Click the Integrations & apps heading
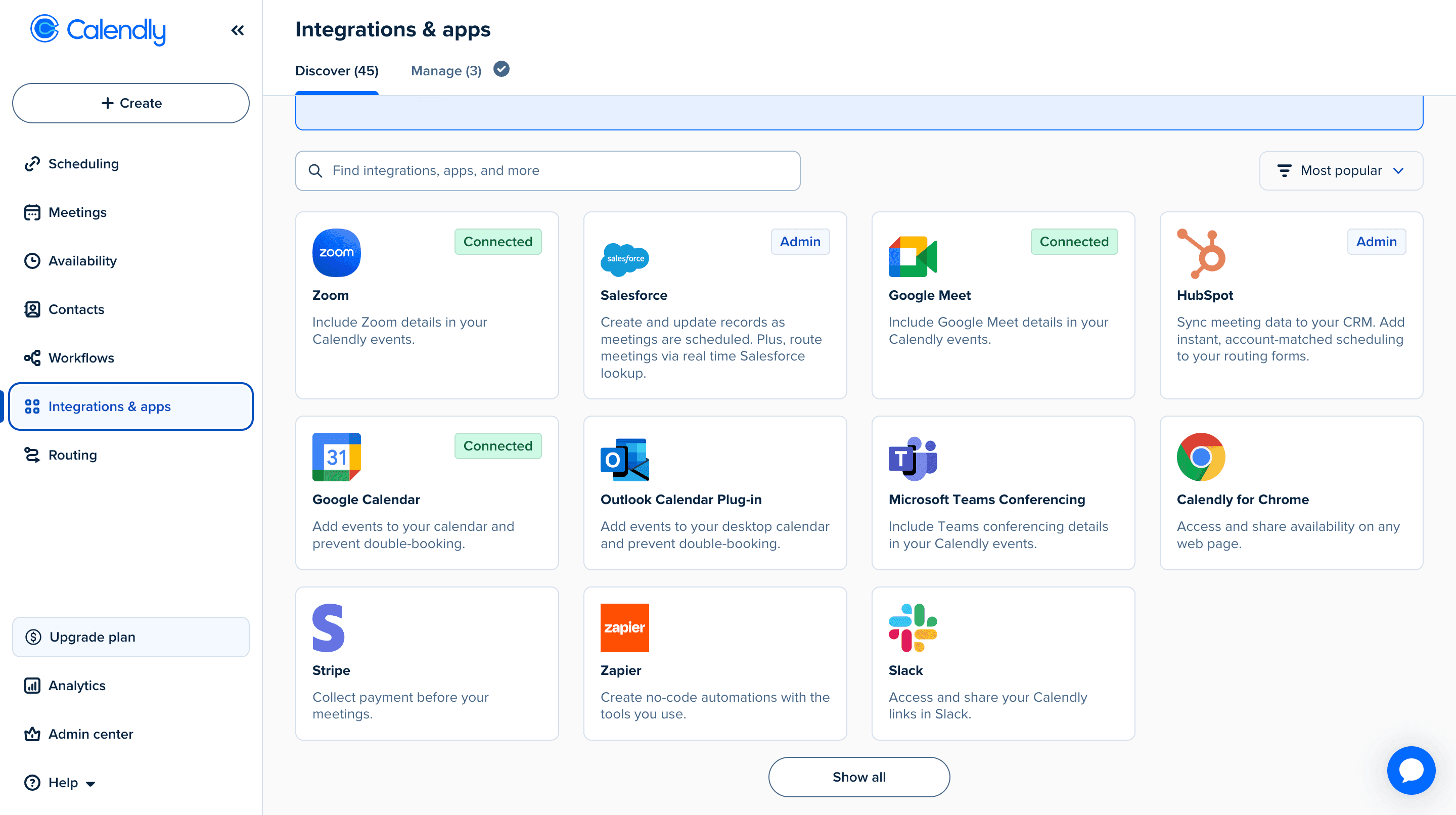The width and height of the screenshot is (1456, 815). pos(393,29)
